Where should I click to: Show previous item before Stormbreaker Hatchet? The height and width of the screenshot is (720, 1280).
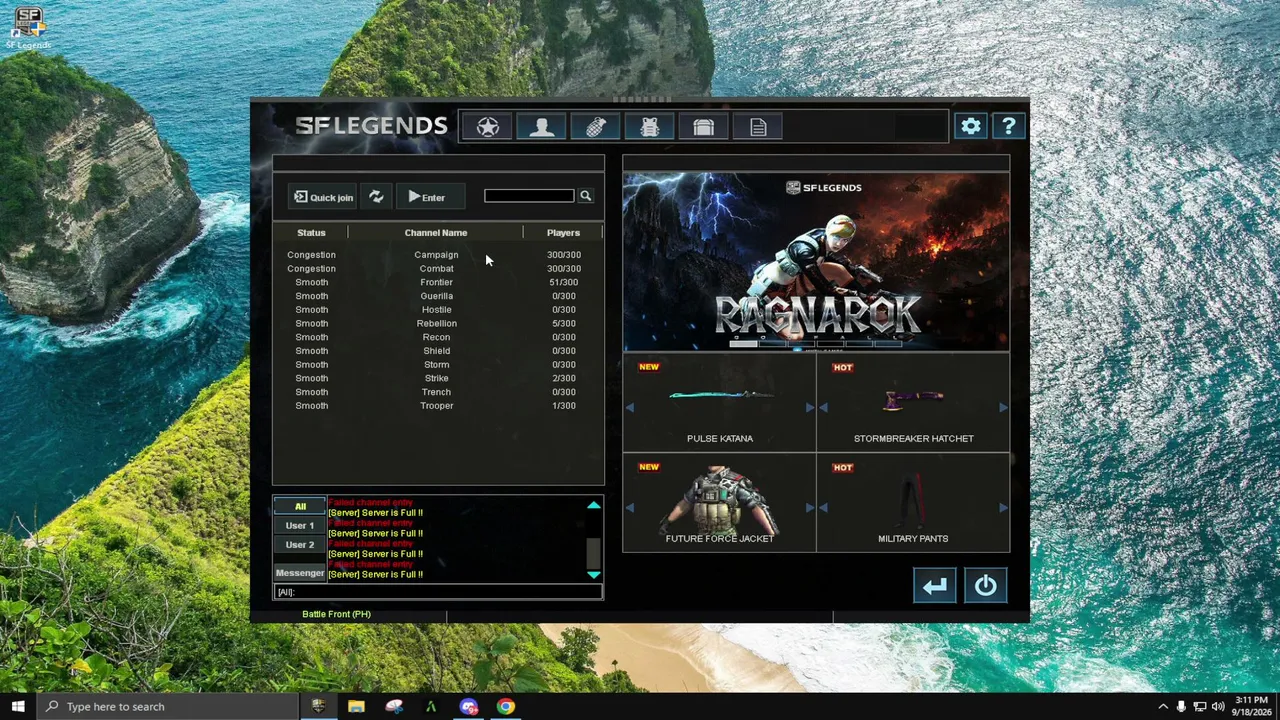click(x=824, y=407)
